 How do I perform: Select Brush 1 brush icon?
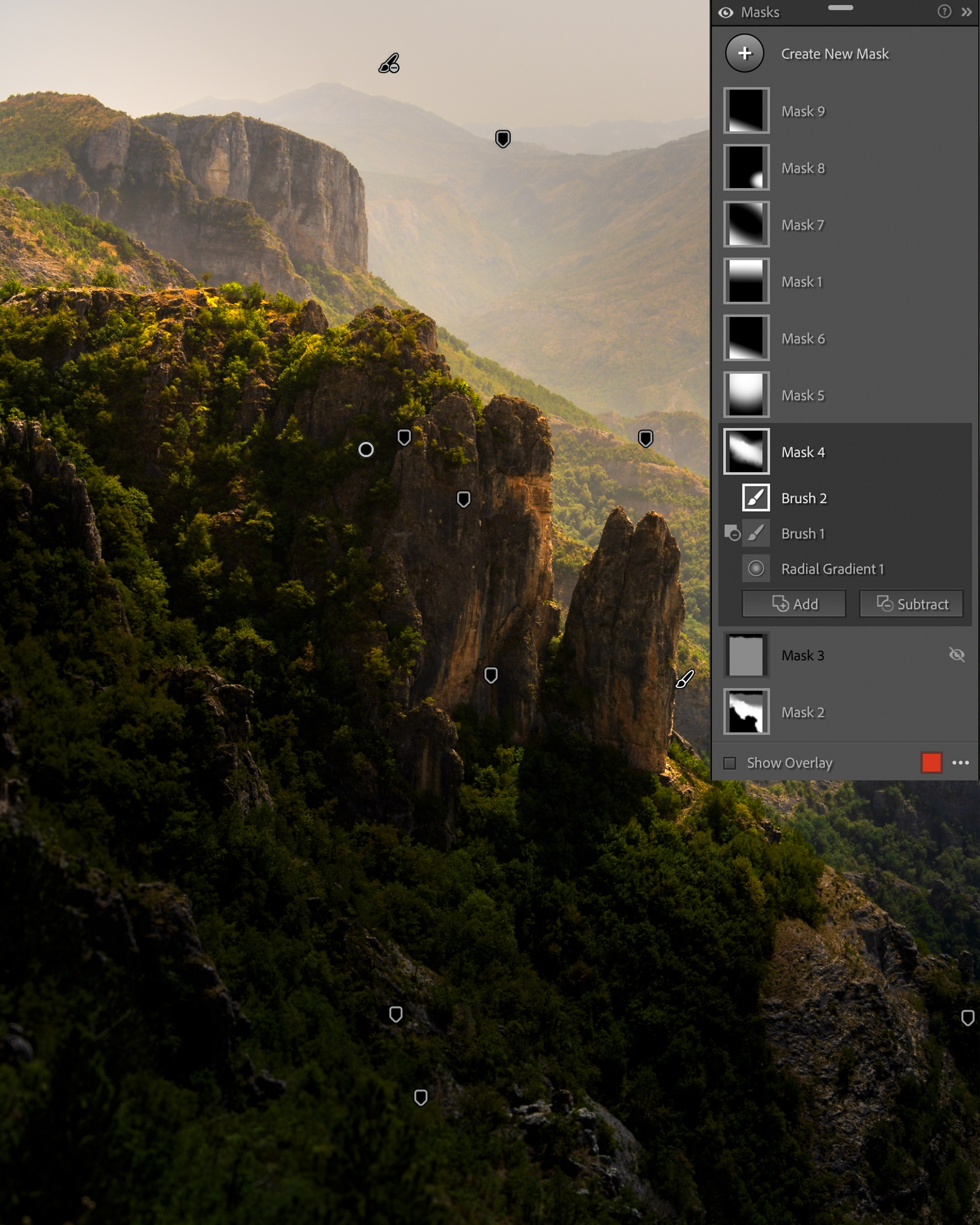click(756, 533)
